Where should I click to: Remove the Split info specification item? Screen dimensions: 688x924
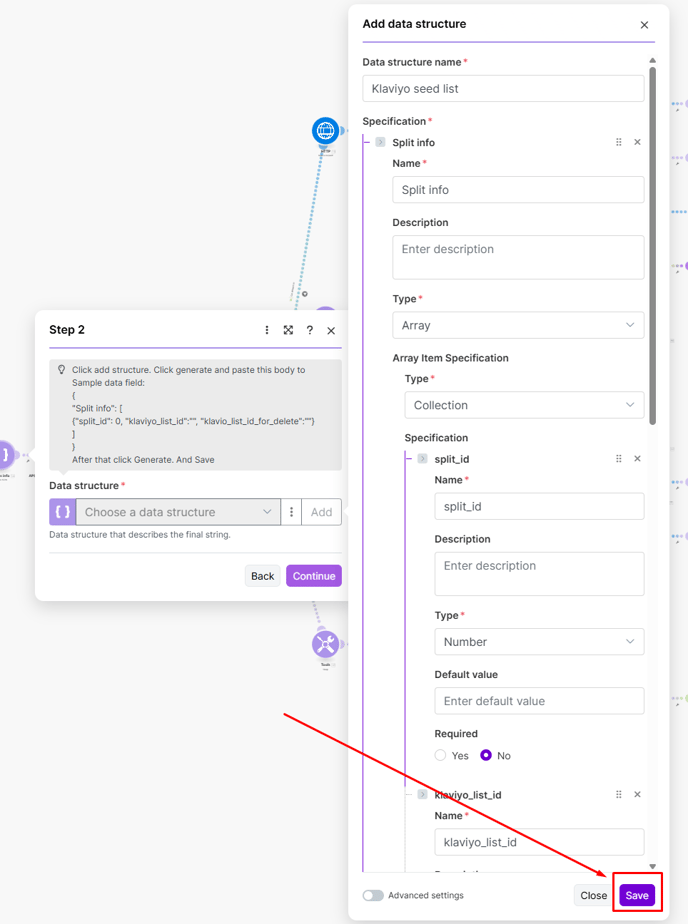637,142
